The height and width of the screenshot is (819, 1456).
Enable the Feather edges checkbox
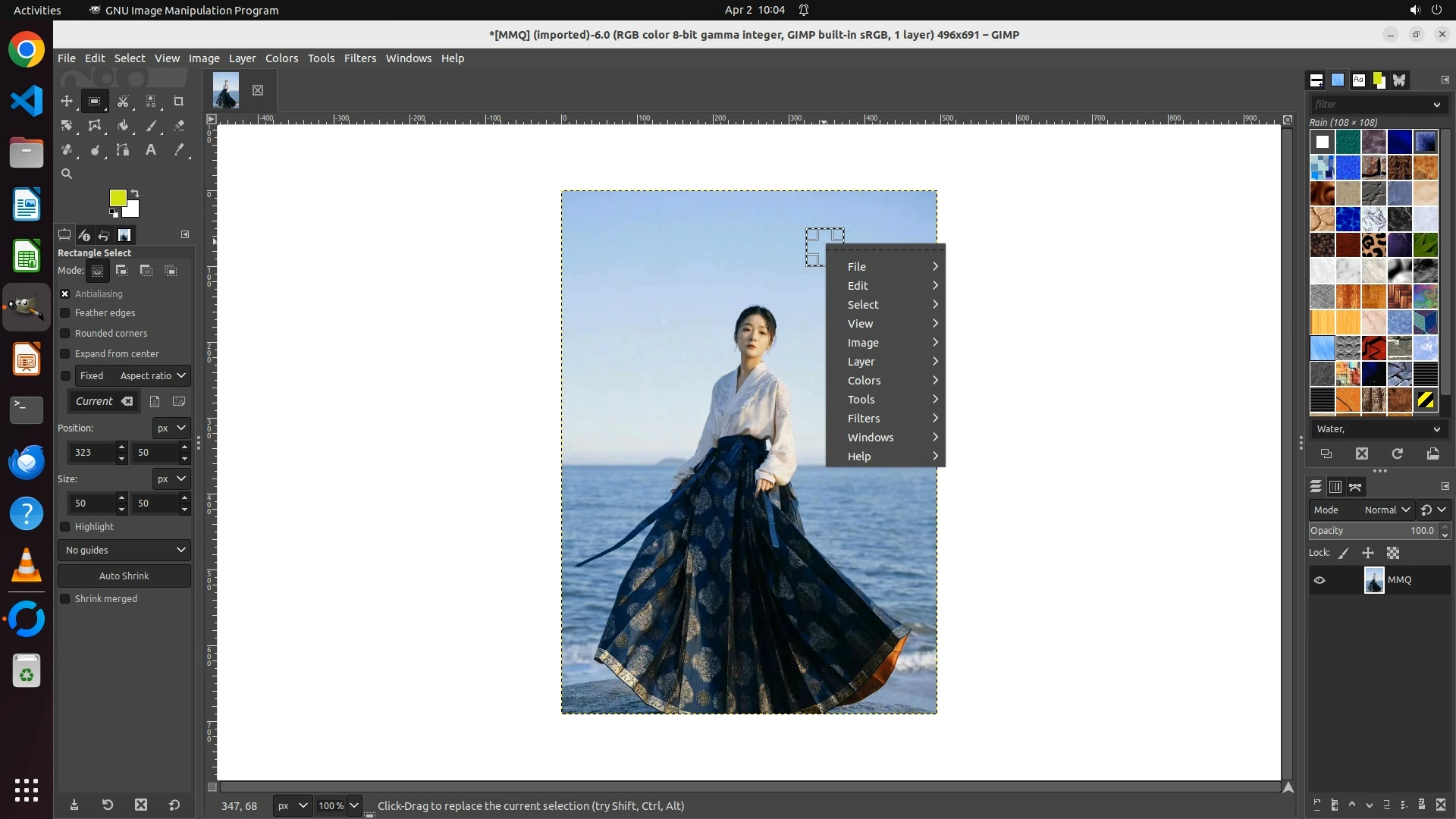tap(65, 313)
